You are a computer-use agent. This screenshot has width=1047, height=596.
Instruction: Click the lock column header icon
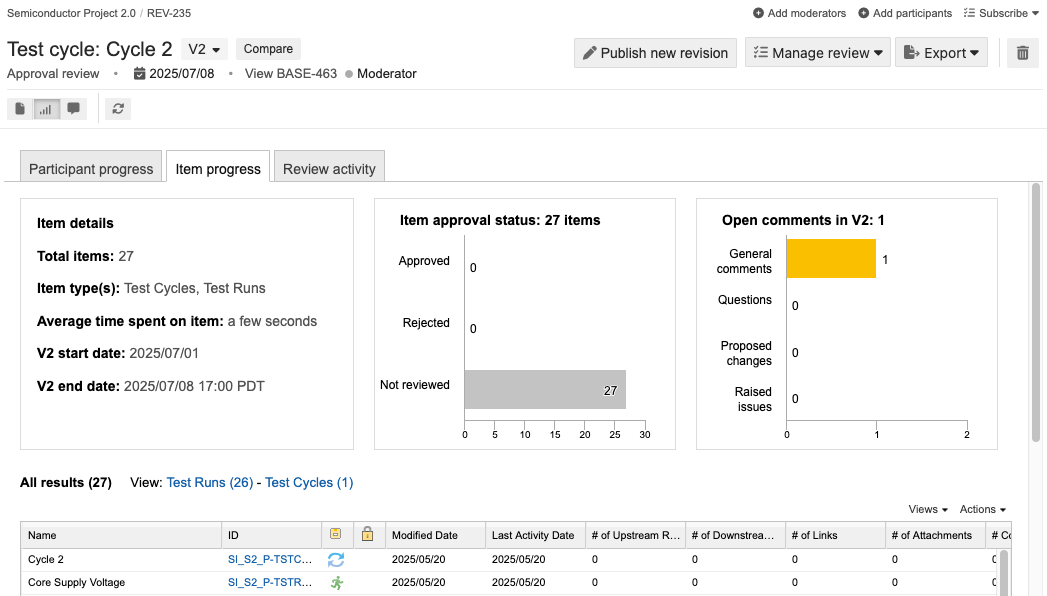point(367,535)
